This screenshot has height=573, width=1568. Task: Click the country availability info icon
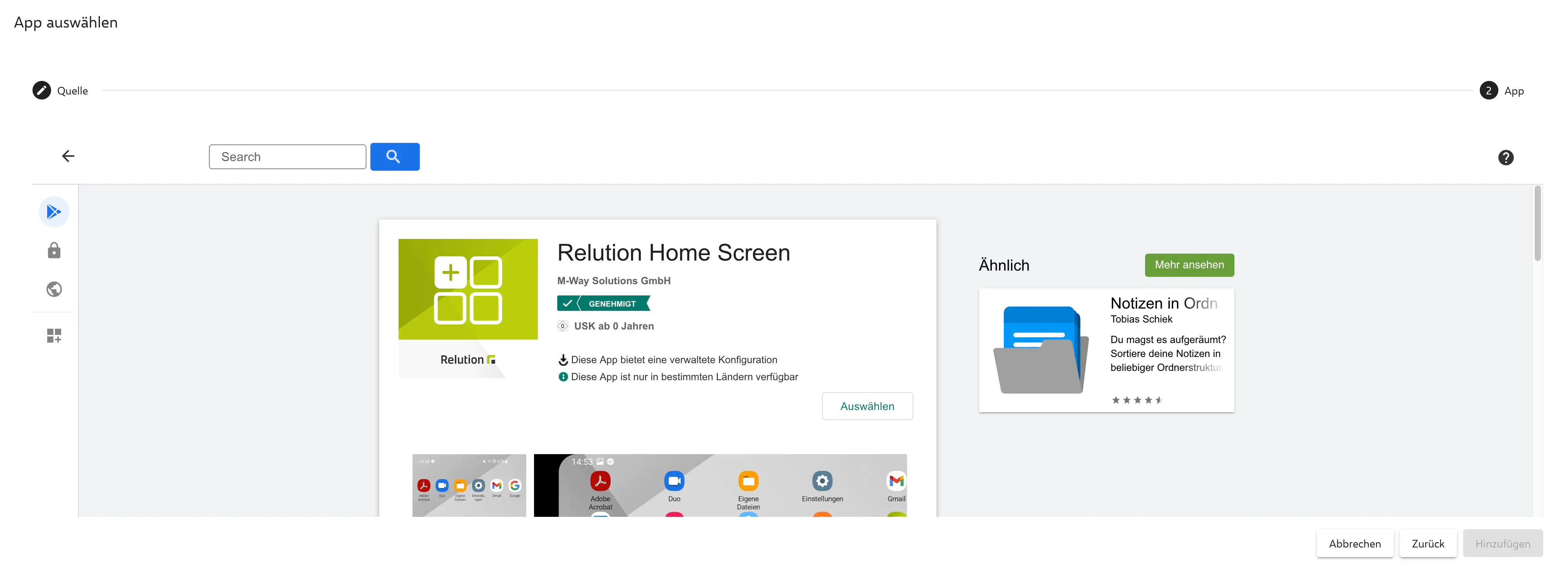pyautogui.click(x=563, y=377)
